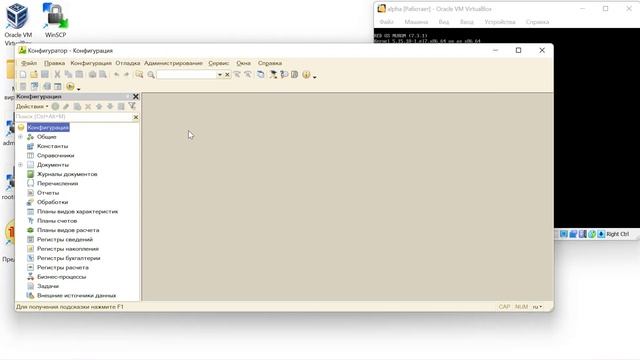Open the Конфигурация menu

91,63
